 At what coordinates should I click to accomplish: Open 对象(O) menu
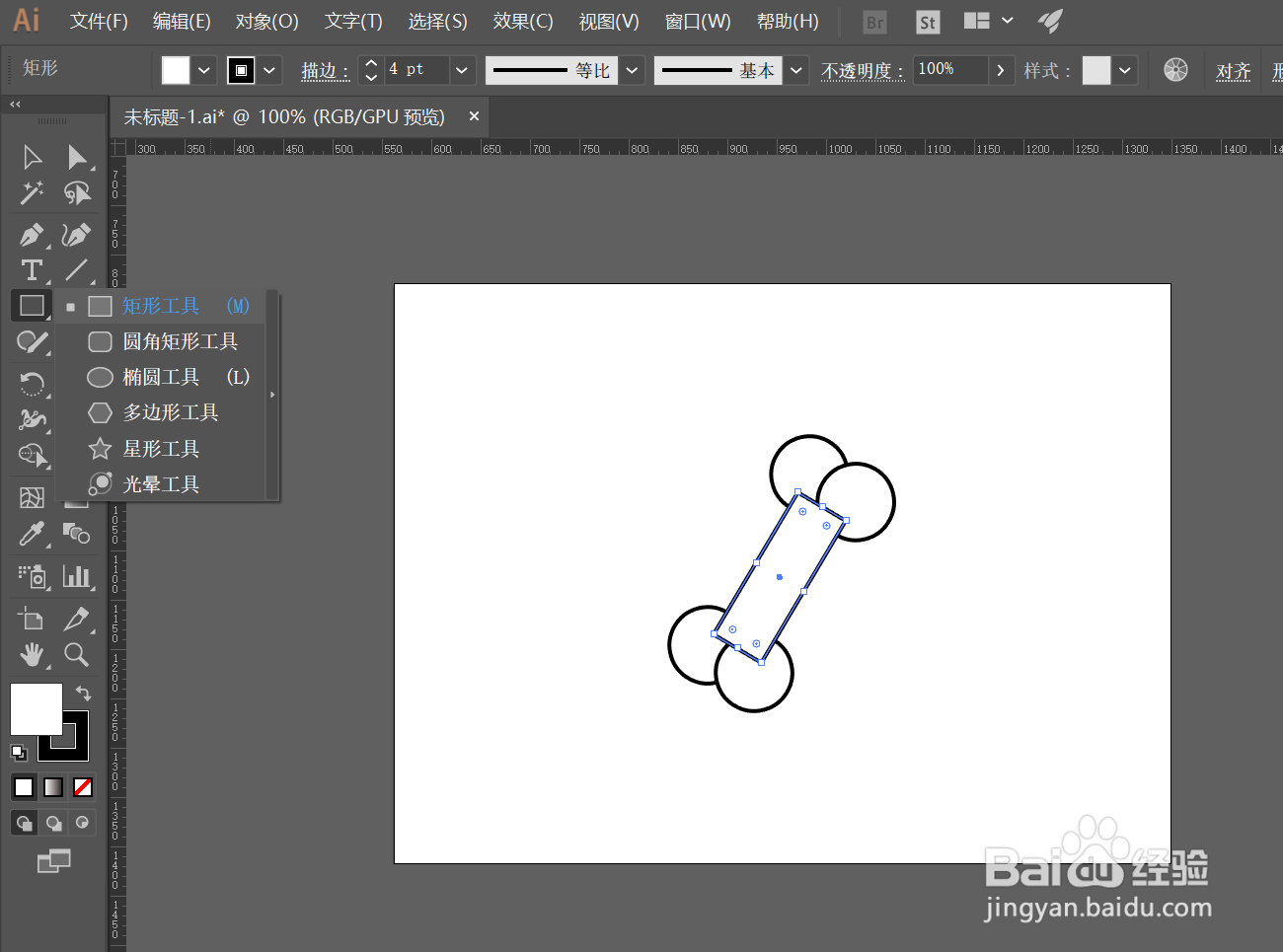pos(266,21)
